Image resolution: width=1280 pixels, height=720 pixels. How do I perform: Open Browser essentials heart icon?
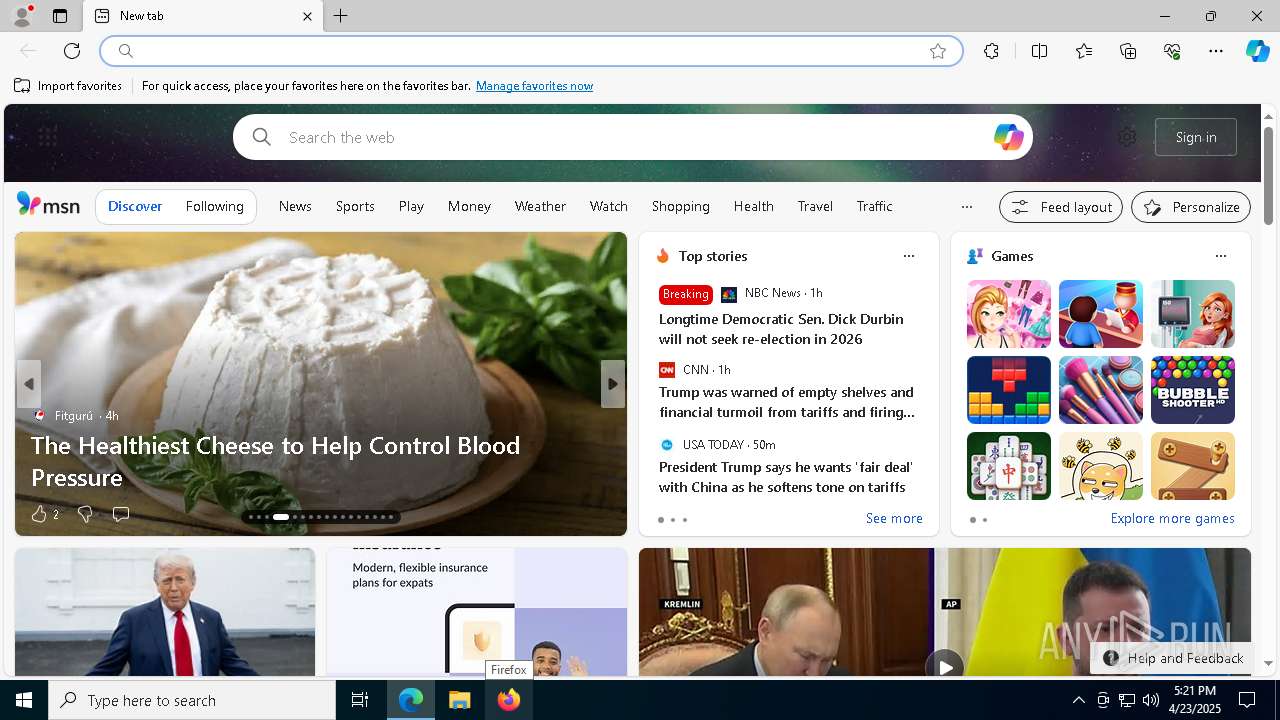tap(1172, 51)
